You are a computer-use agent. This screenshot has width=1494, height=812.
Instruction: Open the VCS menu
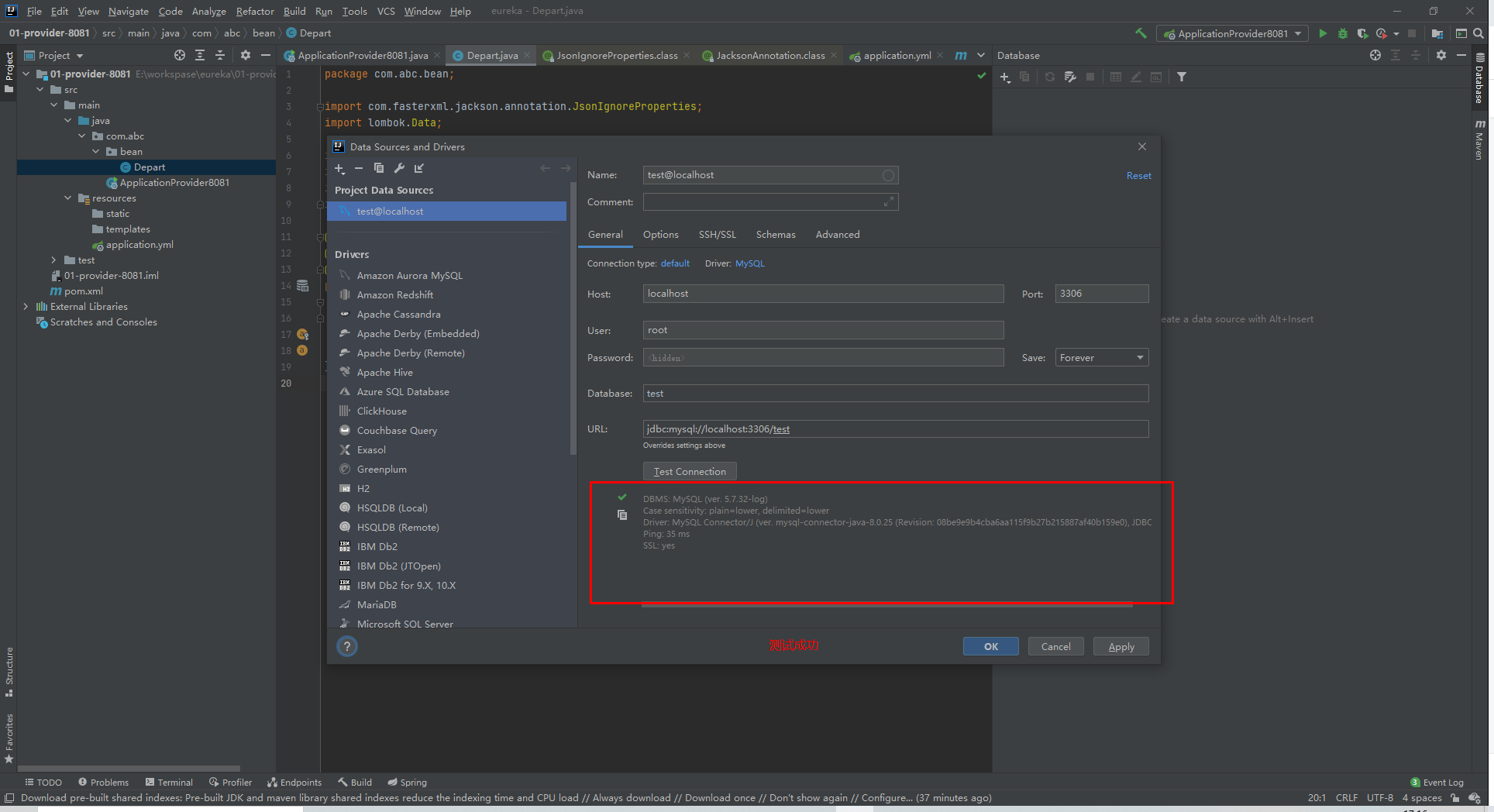point(386,11)
